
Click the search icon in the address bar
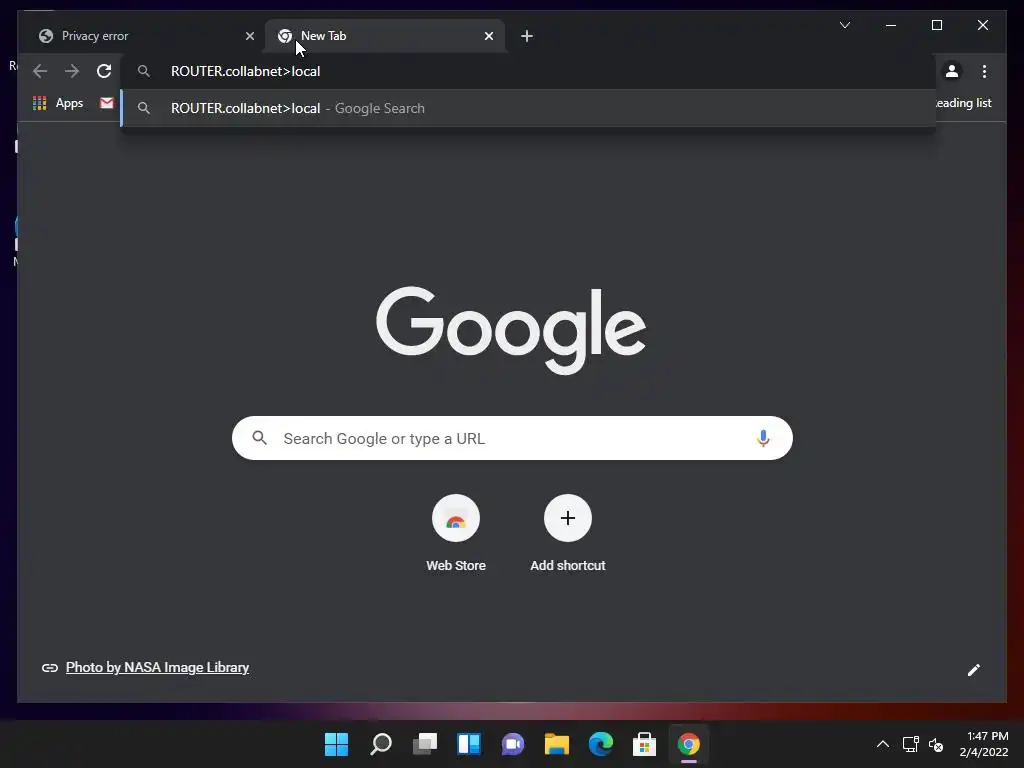pyautogui.click(x=144, y=71)
